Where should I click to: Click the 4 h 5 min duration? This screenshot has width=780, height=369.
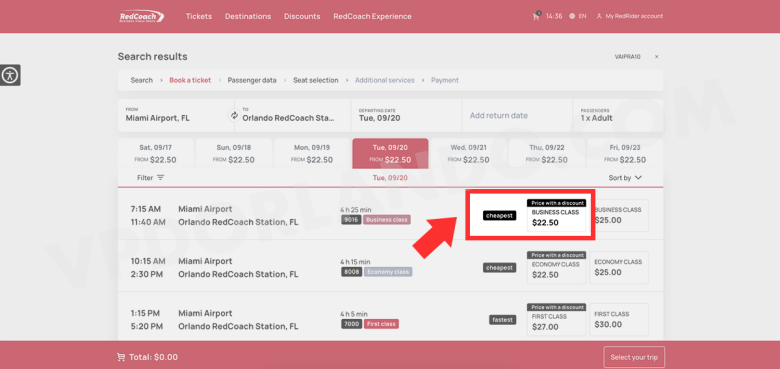(x=354, y=314)
